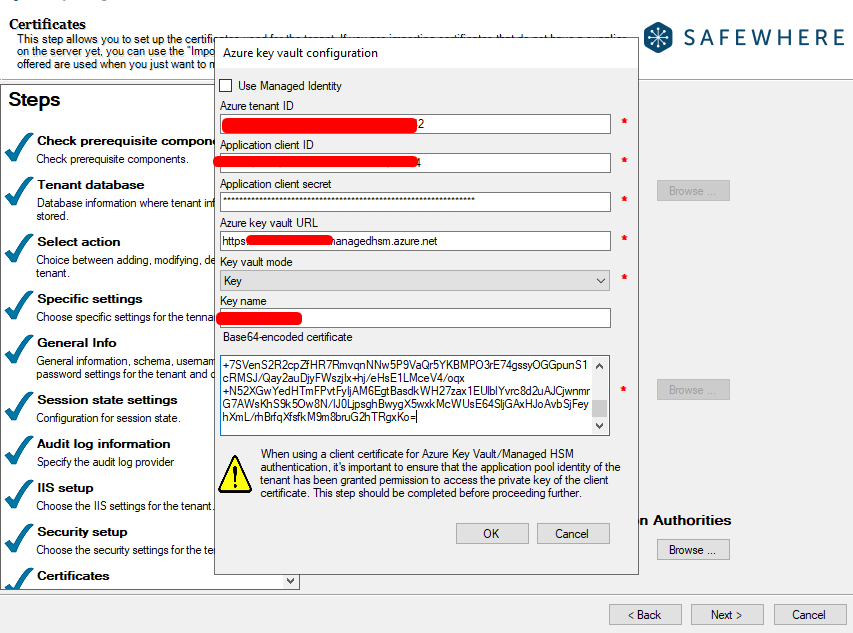
Task: Click the Browse button near Authorities
Action: click(693, 549)
